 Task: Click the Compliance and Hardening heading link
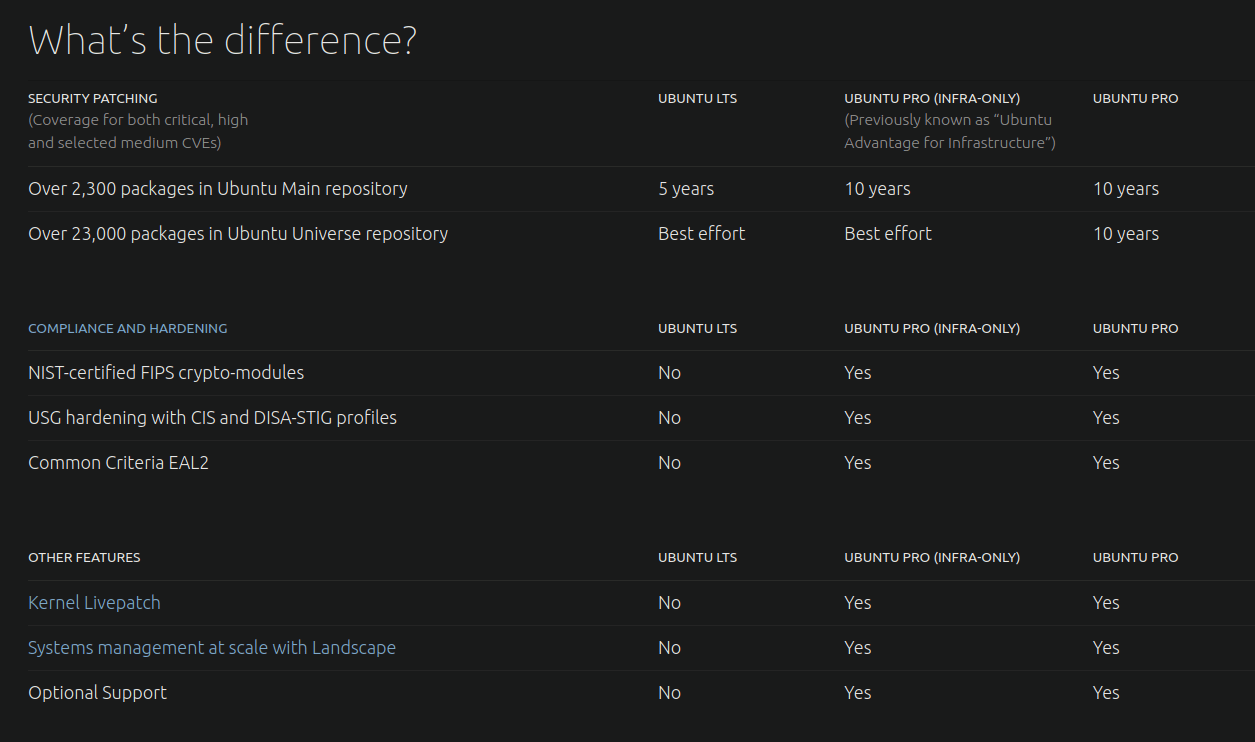tap(127, 328)
